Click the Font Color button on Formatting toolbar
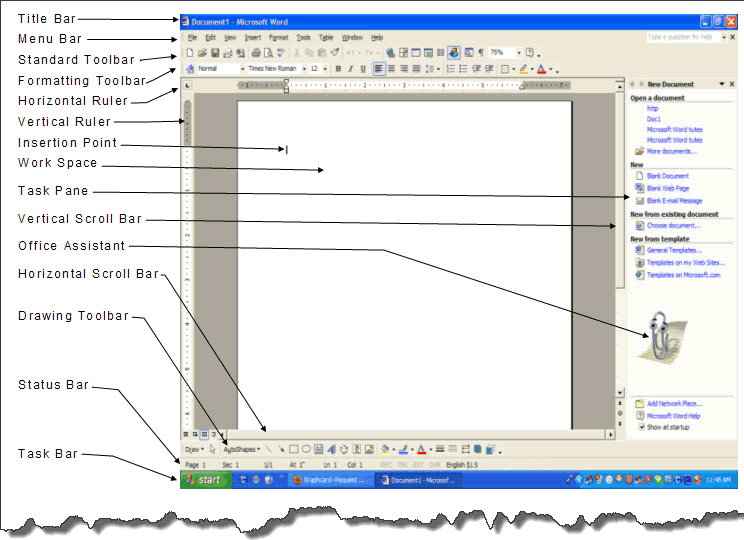The height and width of the screenshot is (540, 744). (x=541, y=69)
